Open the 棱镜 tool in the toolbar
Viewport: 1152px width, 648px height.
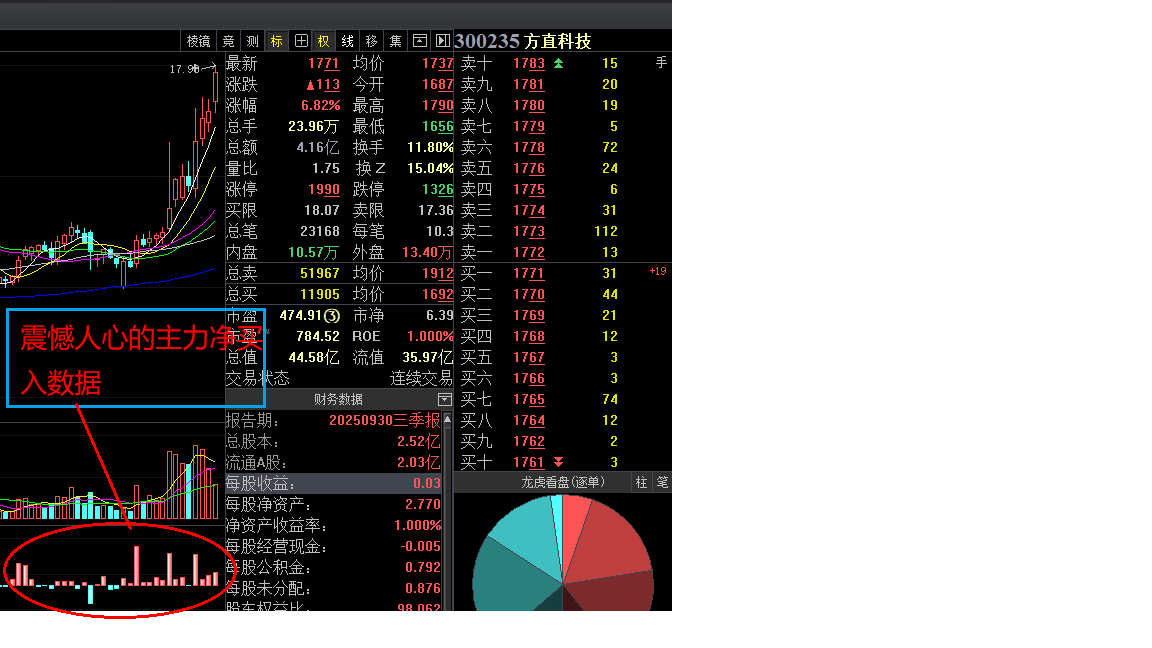[x=198, y=41]
